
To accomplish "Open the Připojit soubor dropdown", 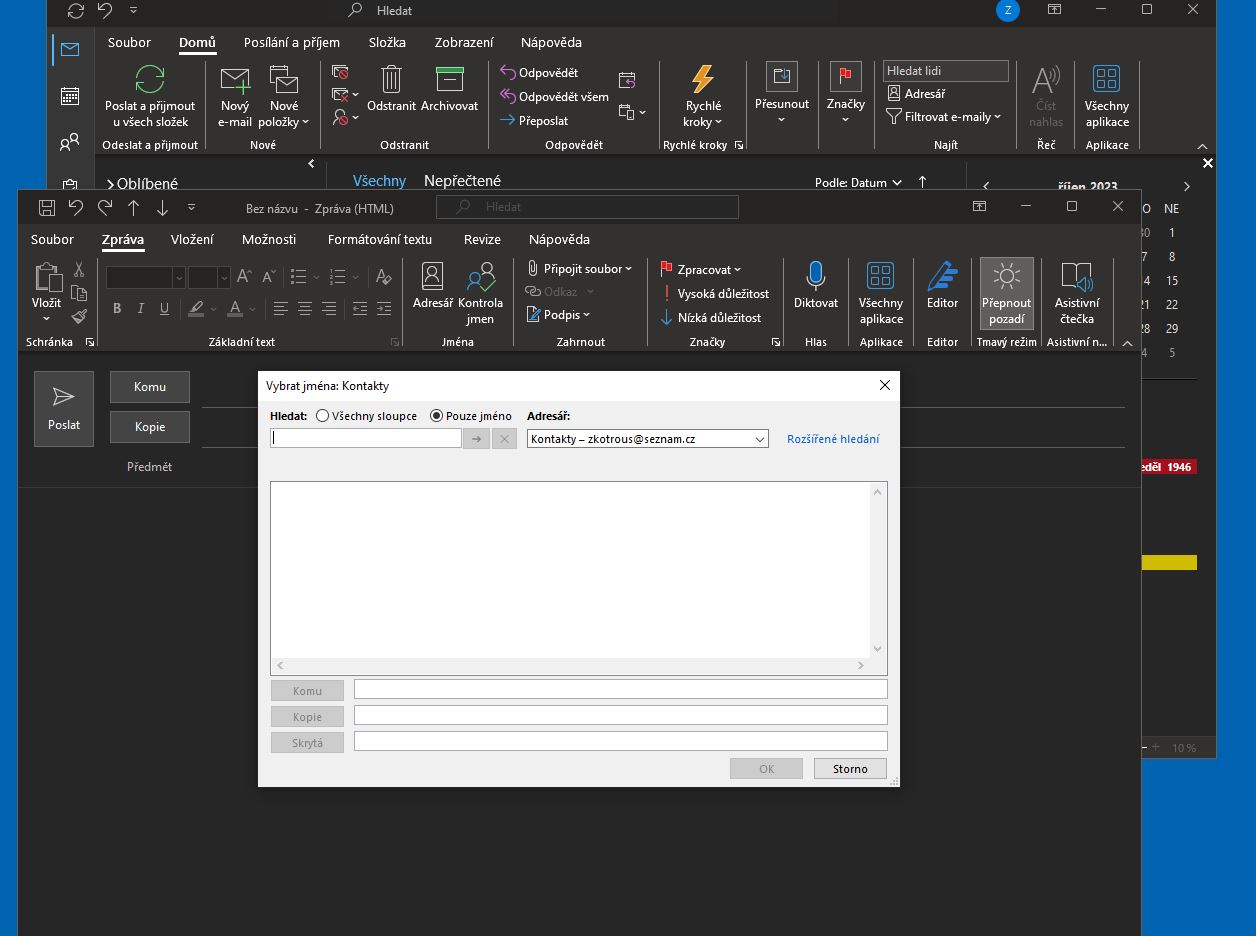I will (x=580, y=269).
